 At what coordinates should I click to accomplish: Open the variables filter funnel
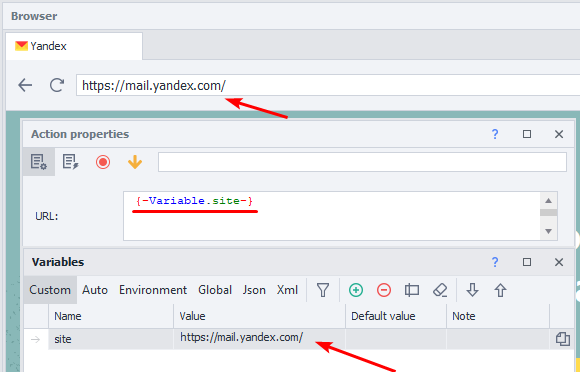pos(323,290)
